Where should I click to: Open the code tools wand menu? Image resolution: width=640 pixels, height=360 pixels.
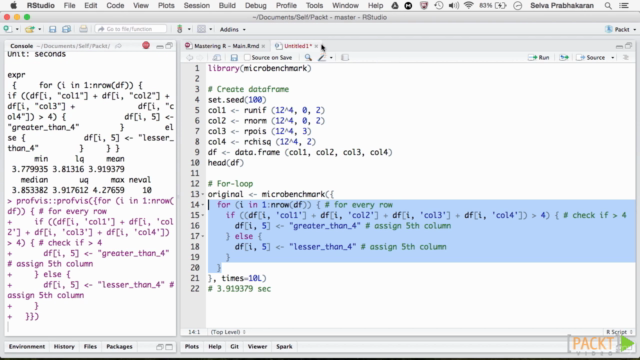click(x=322, y=58)
